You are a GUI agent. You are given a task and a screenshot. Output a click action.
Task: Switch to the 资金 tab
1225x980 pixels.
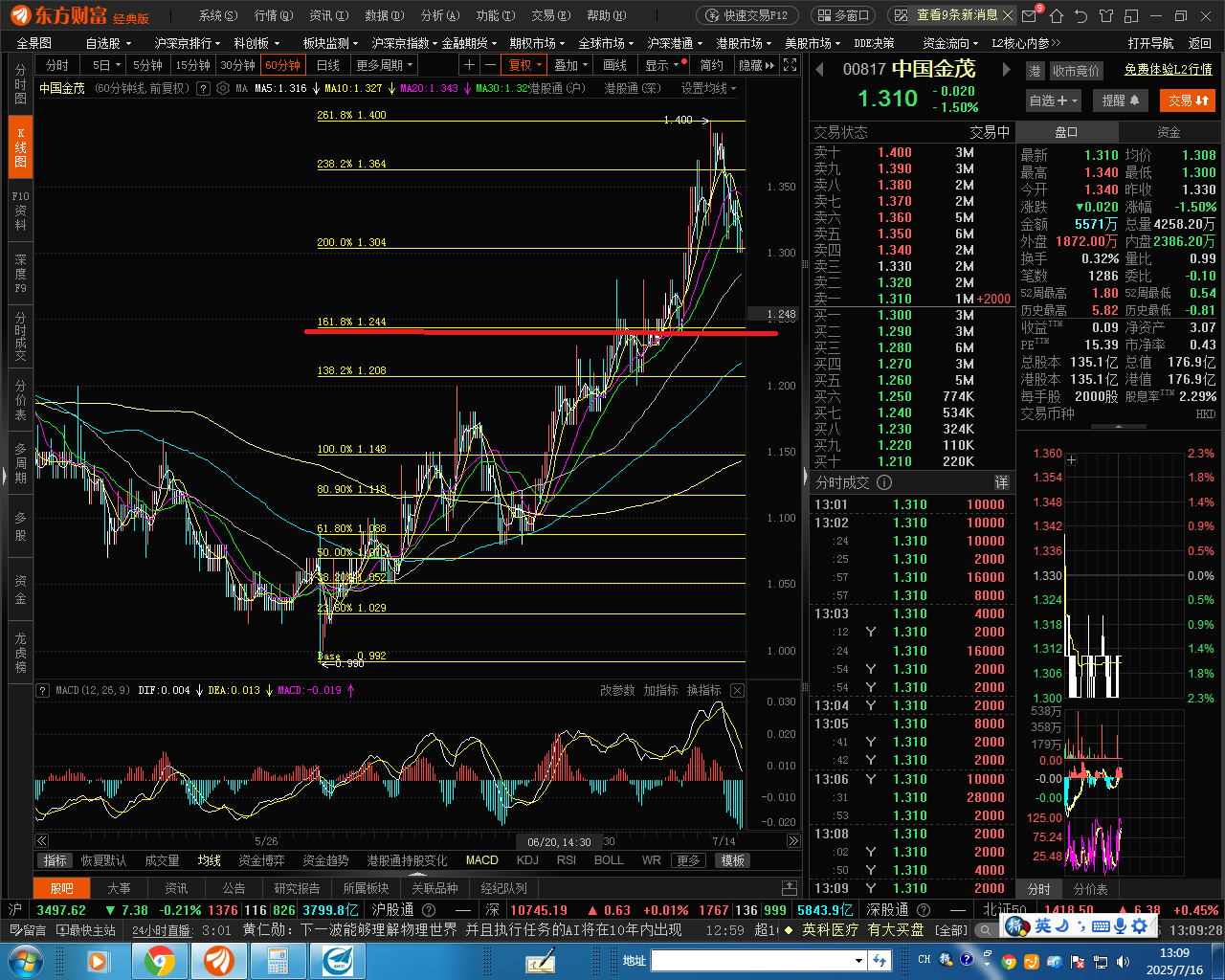click(x=1168, y=132)
